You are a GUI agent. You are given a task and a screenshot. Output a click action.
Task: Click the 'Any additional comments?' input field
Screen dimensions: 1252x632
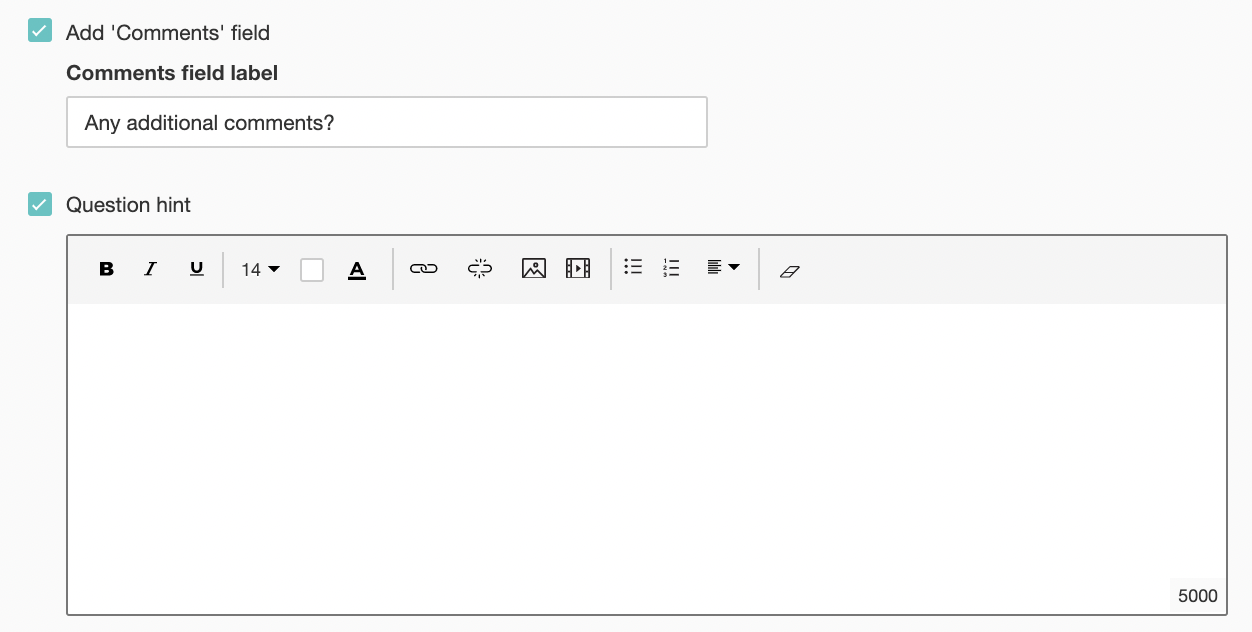(x=386, y=123)
